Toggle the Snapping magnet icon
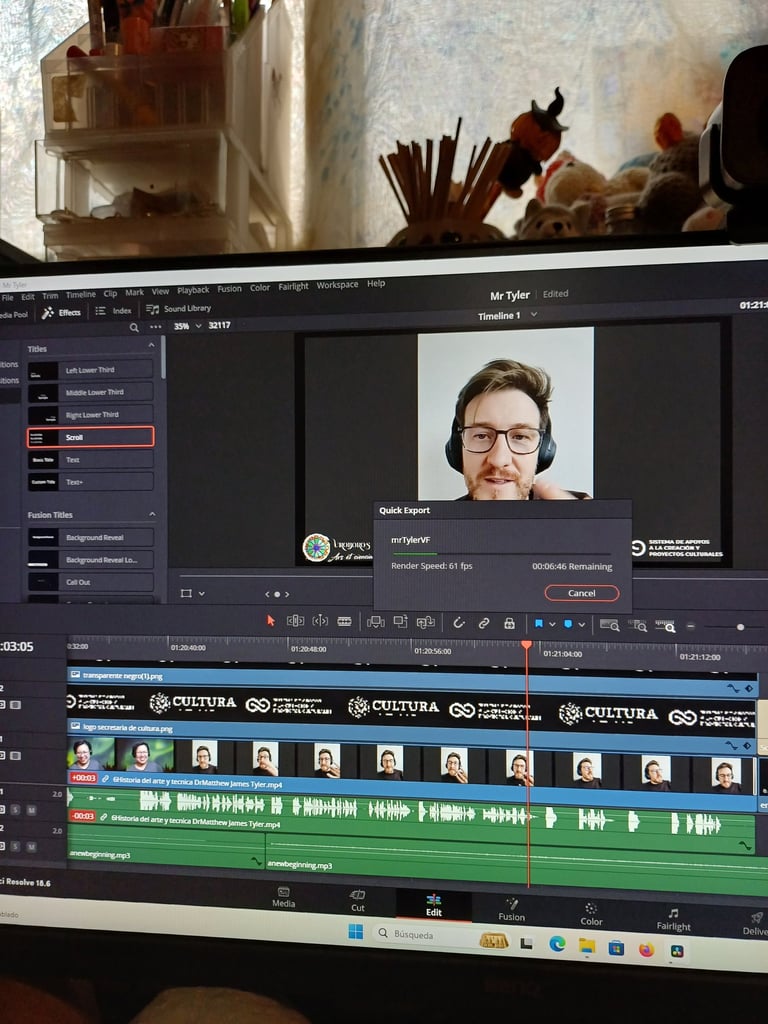Viewport: 768px width, 1024px height. (459, 623)
